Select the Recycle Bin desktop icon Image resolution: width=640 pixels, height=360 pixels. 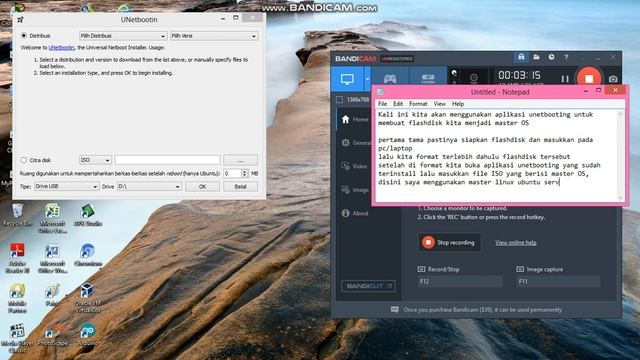point(17,215)
